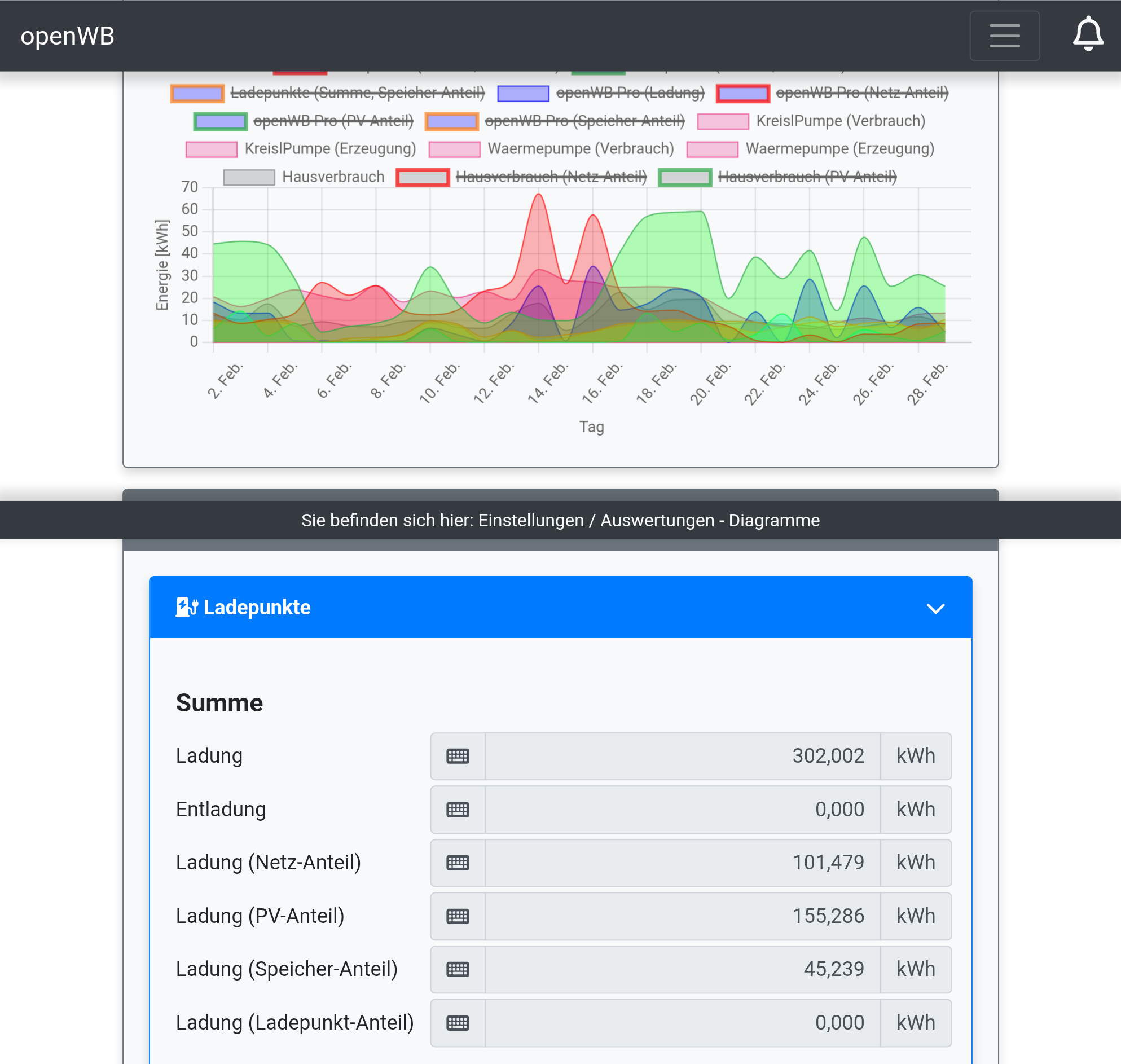Toggle Hausverbrauch legend entry visibility

(332, 177)
